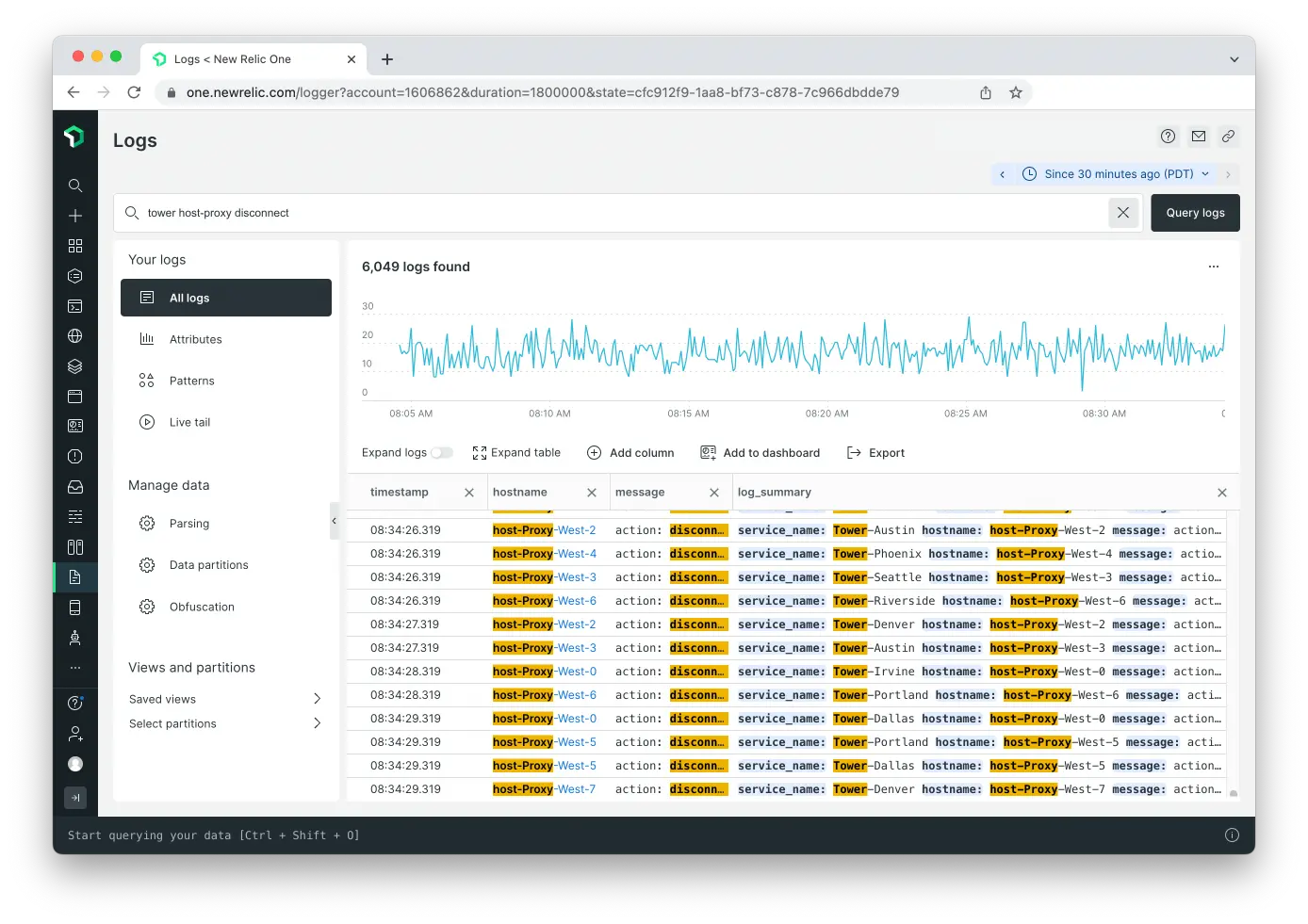Viewport: 1308px width, 924px height.
Task: Click the Query logs button
Action: coord(1195,212)
